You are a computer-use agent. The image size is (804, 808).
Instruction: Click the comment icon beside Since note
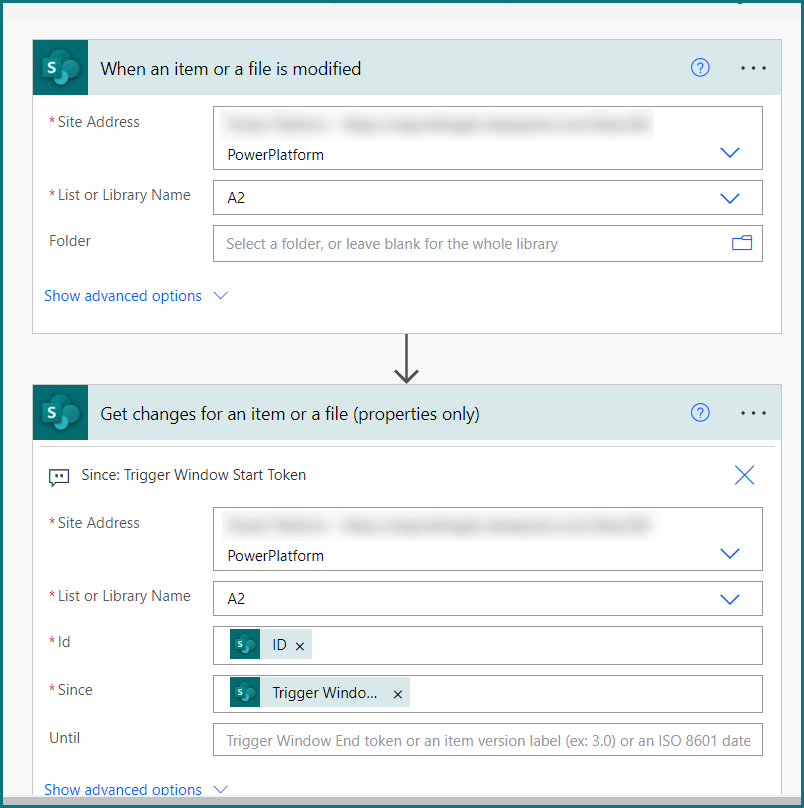tap(59, 477)
